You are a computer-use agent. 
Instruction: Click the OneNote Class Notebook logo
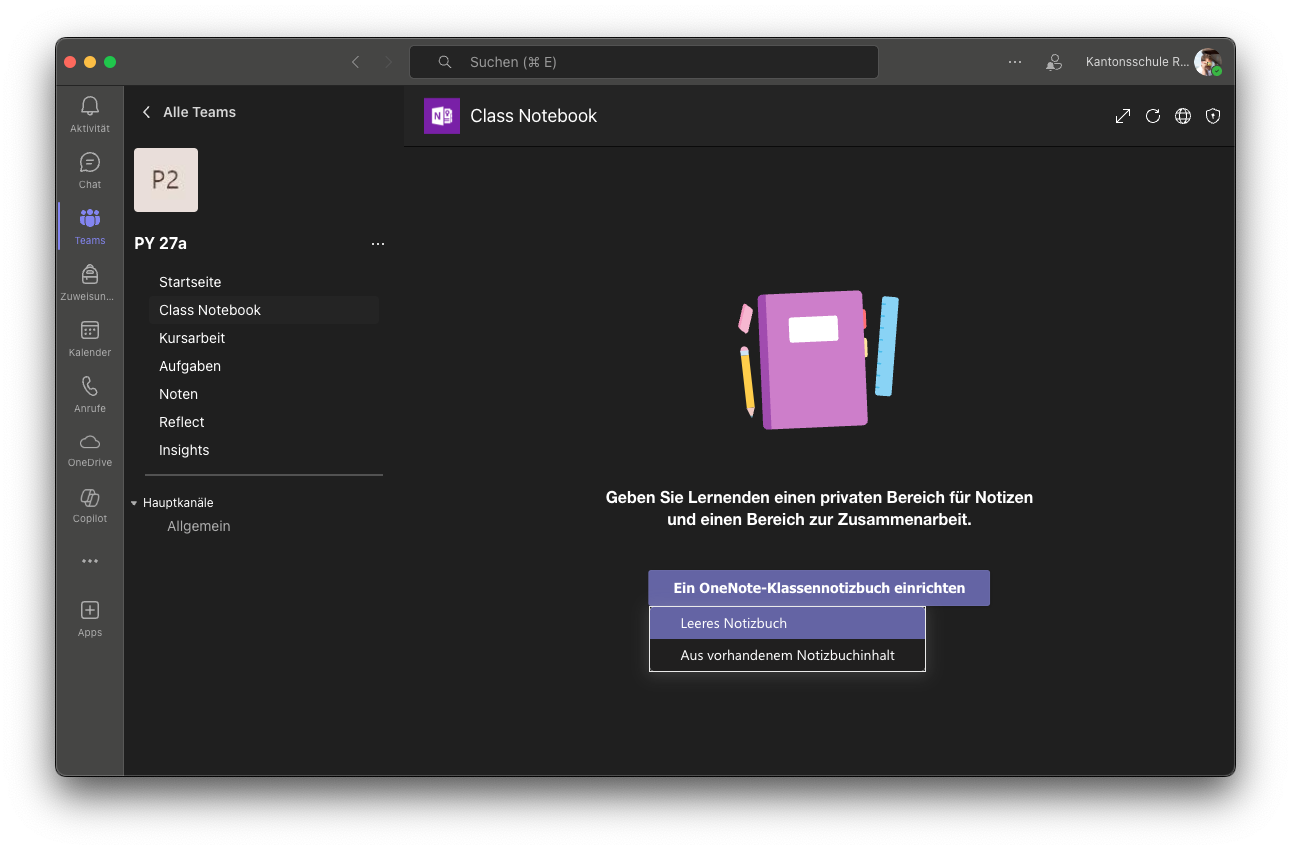[x=442, y=116]
